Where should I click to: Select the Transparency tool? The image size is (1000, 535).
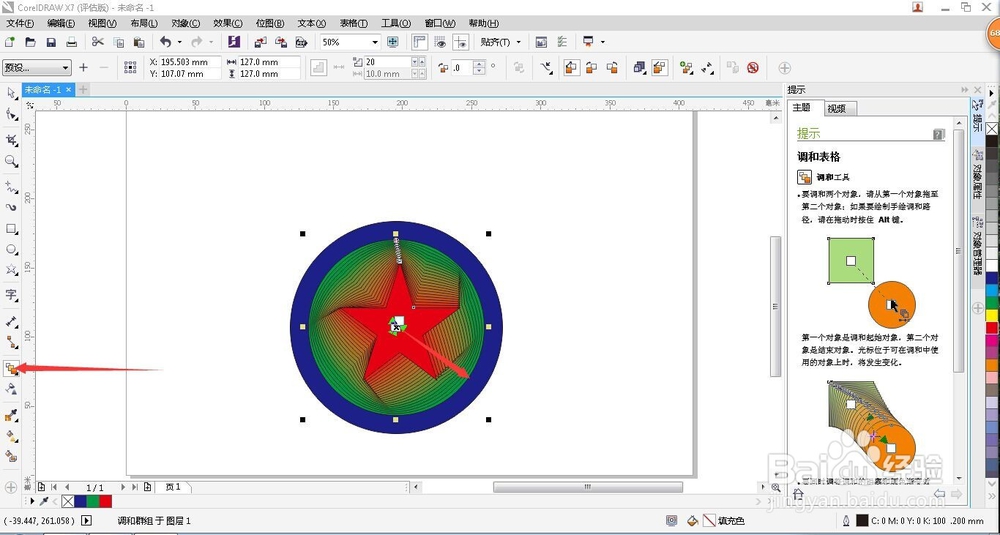pos(11,389)
